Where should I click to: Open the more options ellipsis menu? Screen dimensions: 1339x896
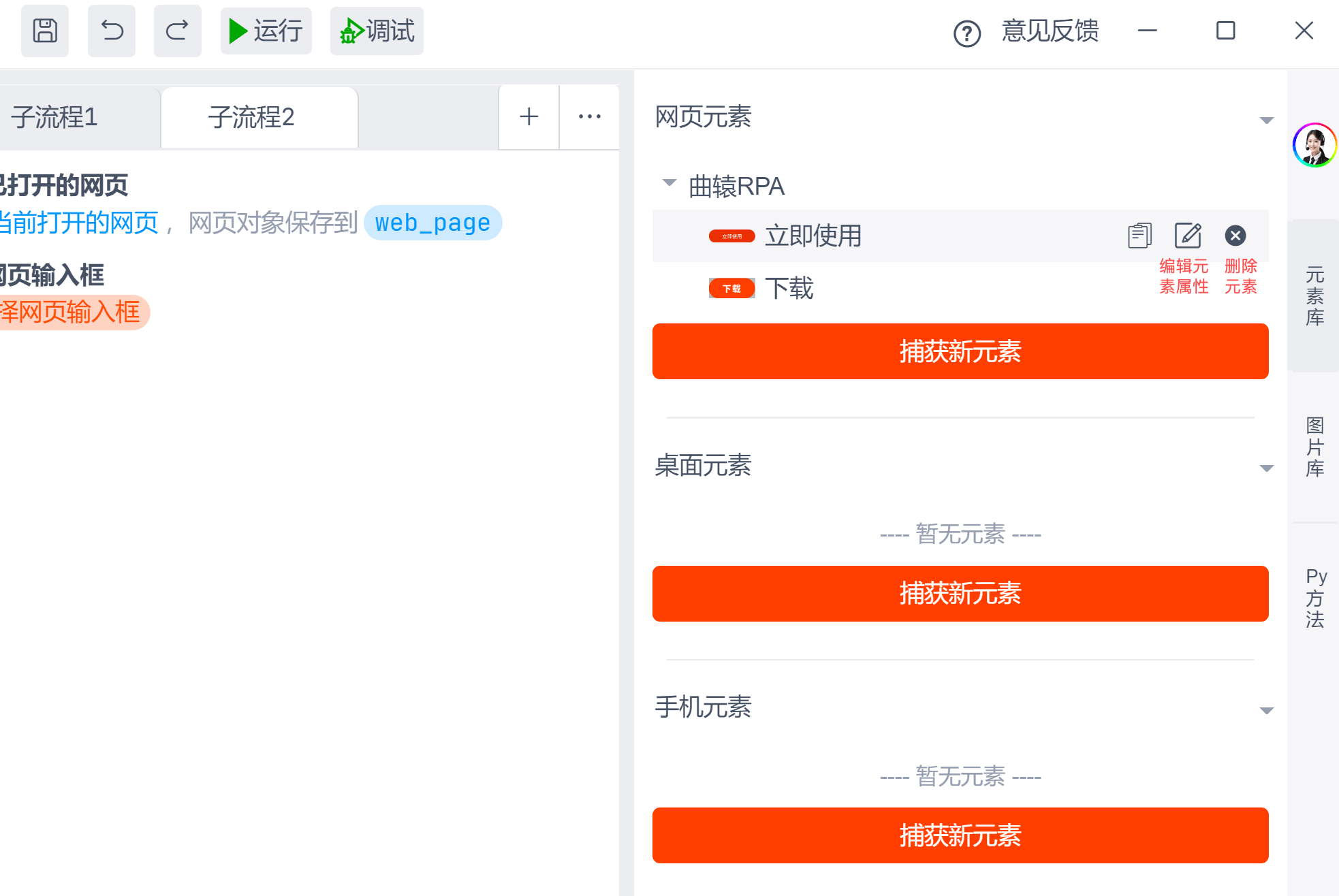pyautogui.click(x=589, y=116)
